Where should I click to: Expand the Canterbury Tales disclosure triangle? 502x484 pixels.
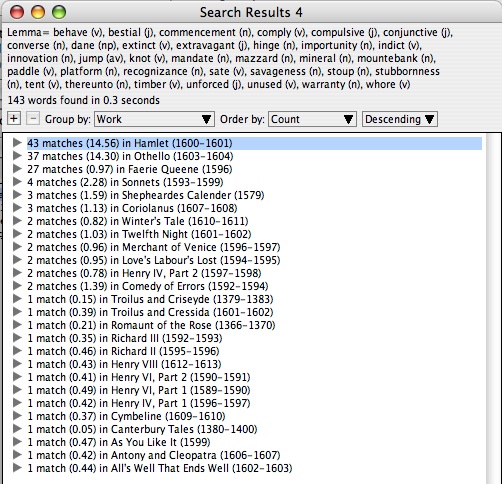[17, 429]
